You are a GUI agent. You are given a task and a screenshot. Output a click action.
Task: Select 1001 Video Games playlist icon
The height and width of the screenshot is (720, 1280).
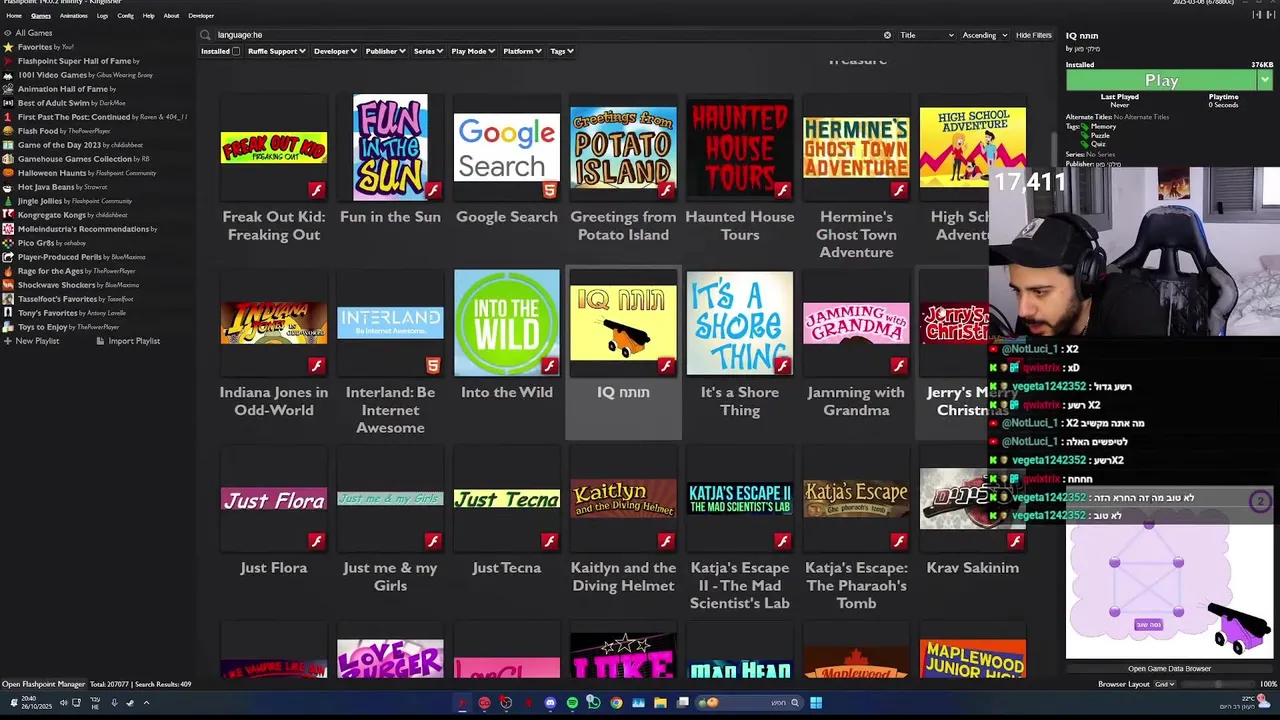tap(8, 75)
